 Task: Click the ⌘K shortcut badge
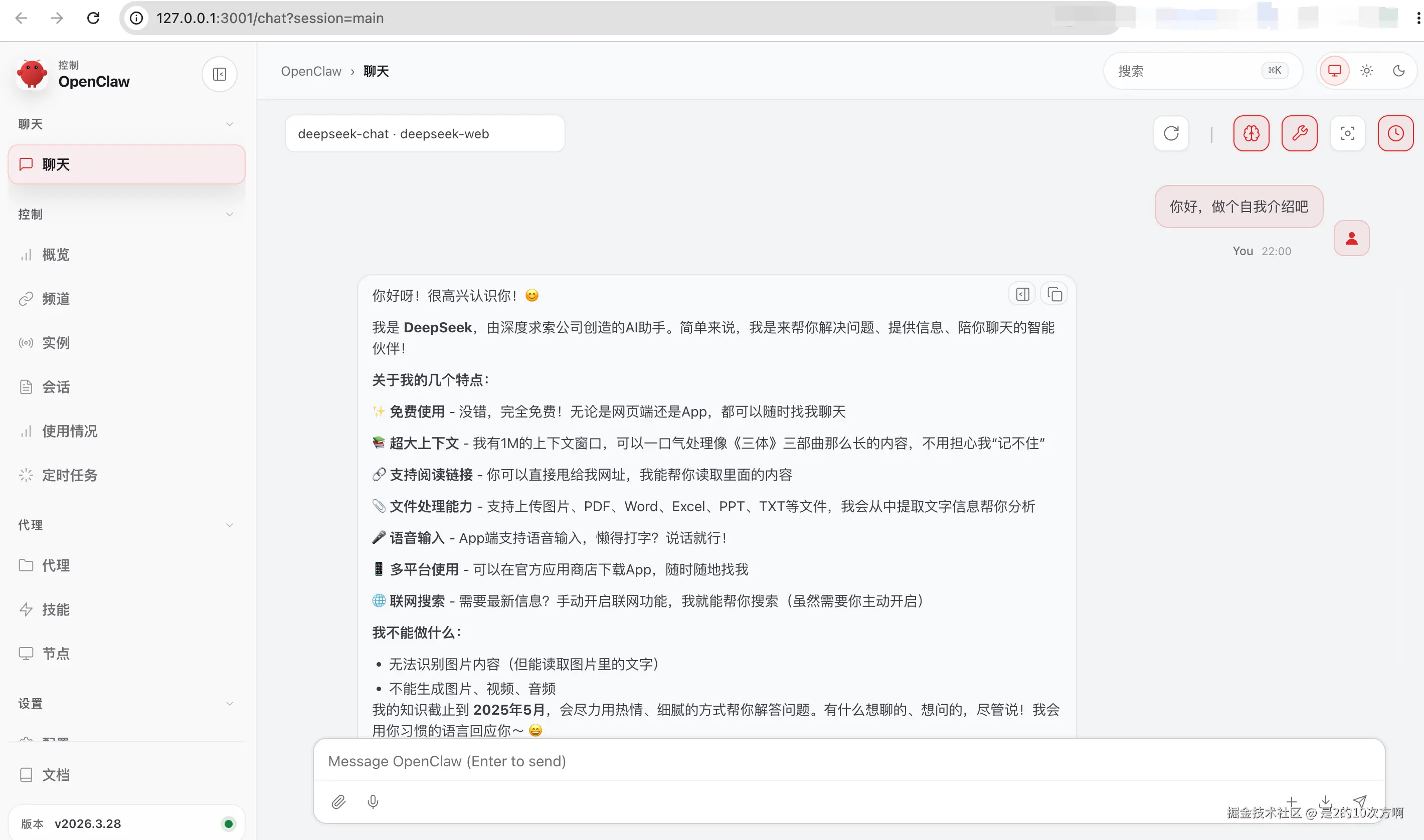coord(1275,71)
